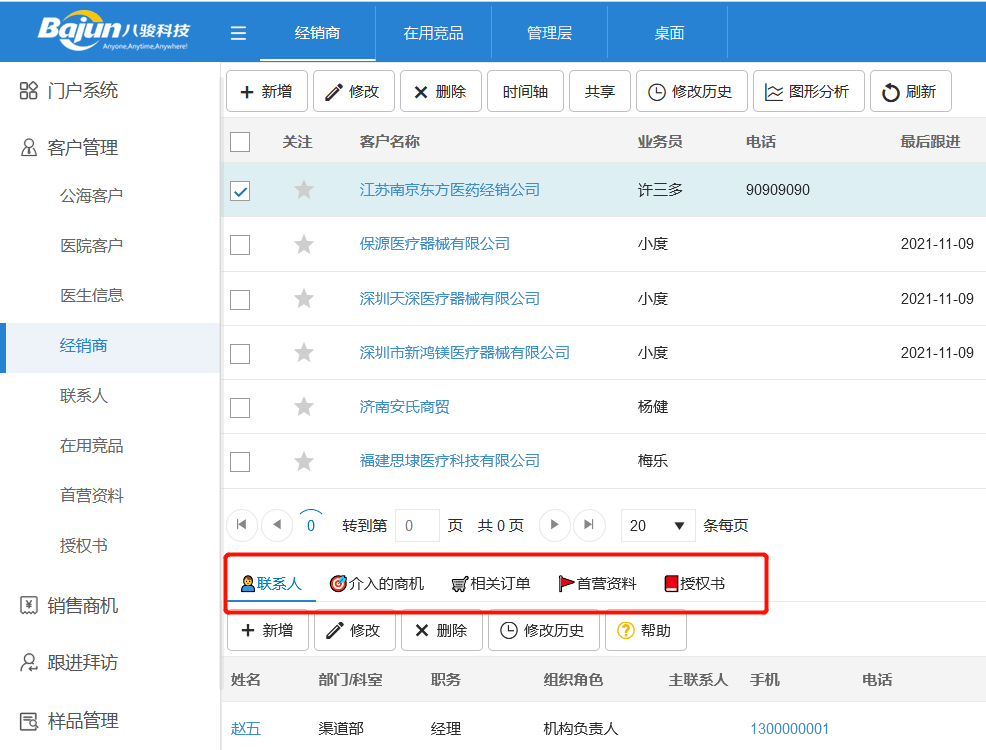Click the 刷新 refresh button
The width and height of the screenshot is (986, 750).
(909, 92)
